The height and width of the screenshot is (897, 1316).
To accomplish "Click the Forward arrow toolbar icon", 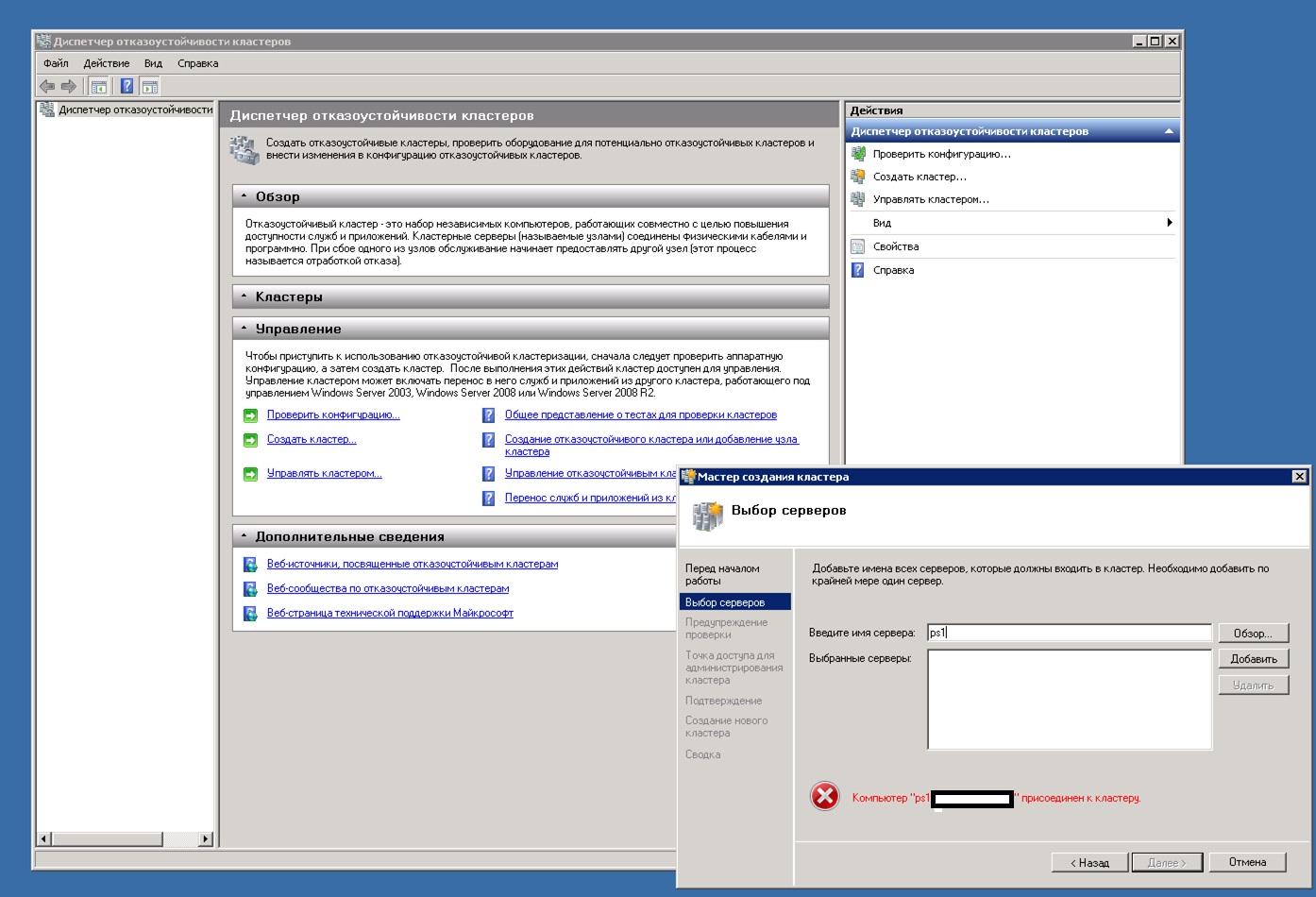I will click(x=68, y=87).
